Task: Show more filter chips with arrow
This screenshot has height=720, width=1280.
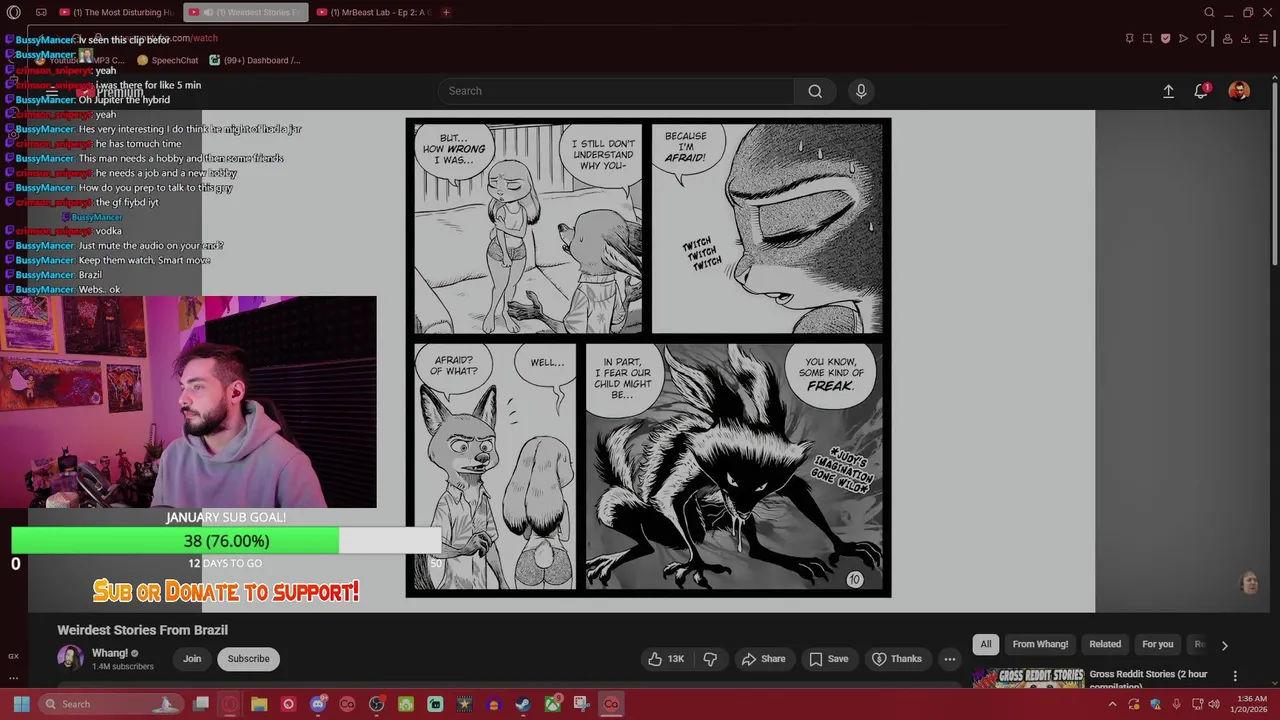Action: pyautogui.click(x=1224, y=645)
